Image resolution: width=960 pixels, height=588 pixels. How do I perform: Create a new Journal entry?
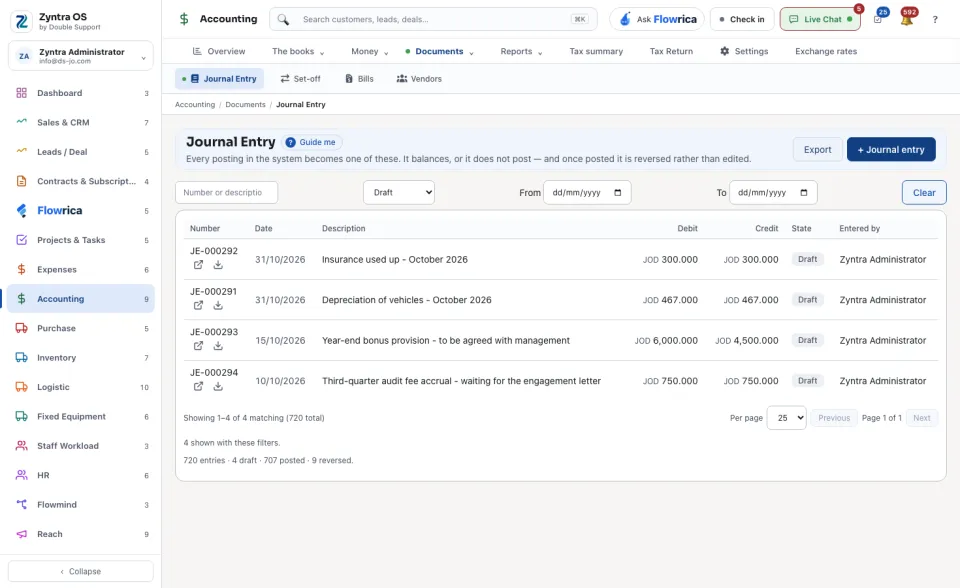point(891,149)
